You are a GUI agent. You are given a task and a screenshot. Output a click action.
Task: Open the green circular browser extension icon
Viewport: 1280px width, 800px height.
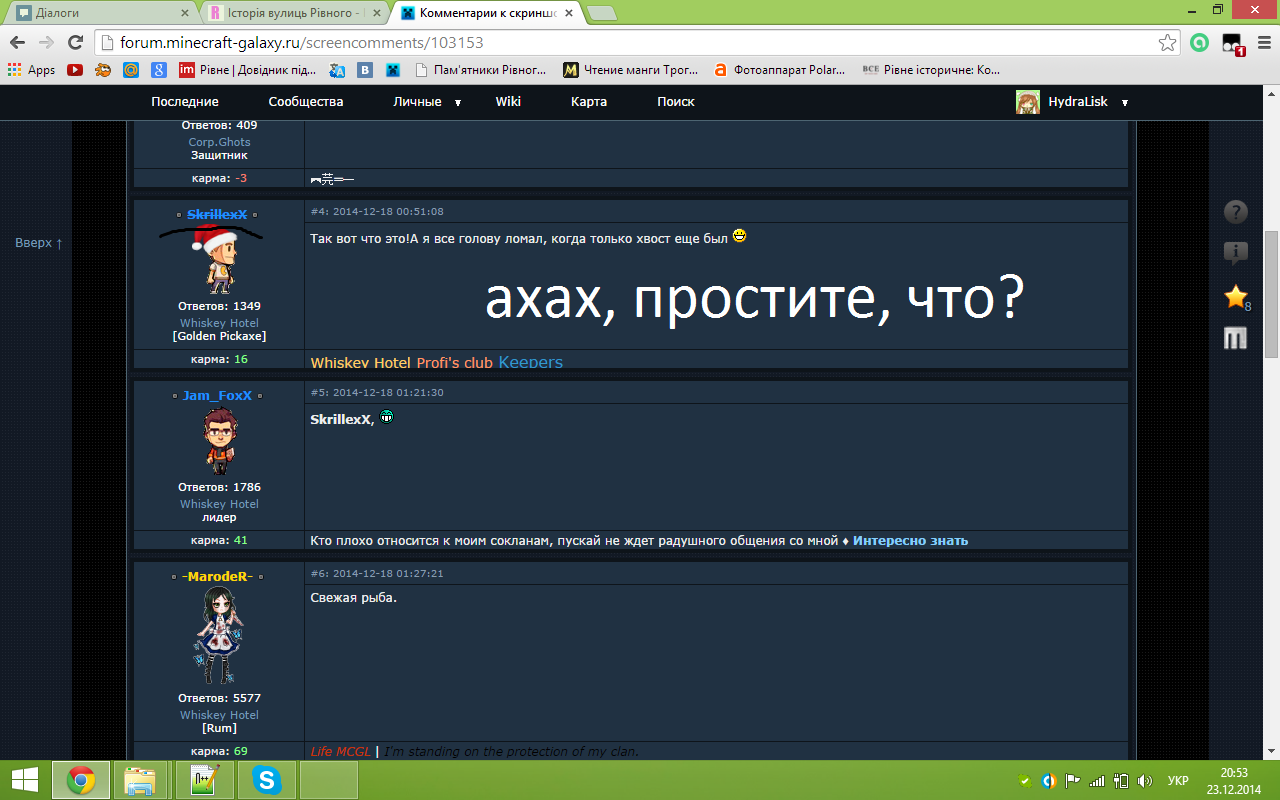coord(1199,43)
